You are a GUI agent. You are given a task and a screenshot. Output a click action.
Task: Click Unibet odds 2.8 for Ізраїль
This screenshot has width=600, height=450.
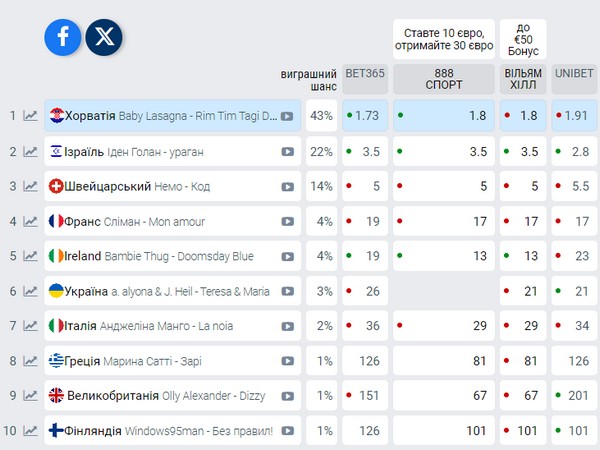coord(574,152)
